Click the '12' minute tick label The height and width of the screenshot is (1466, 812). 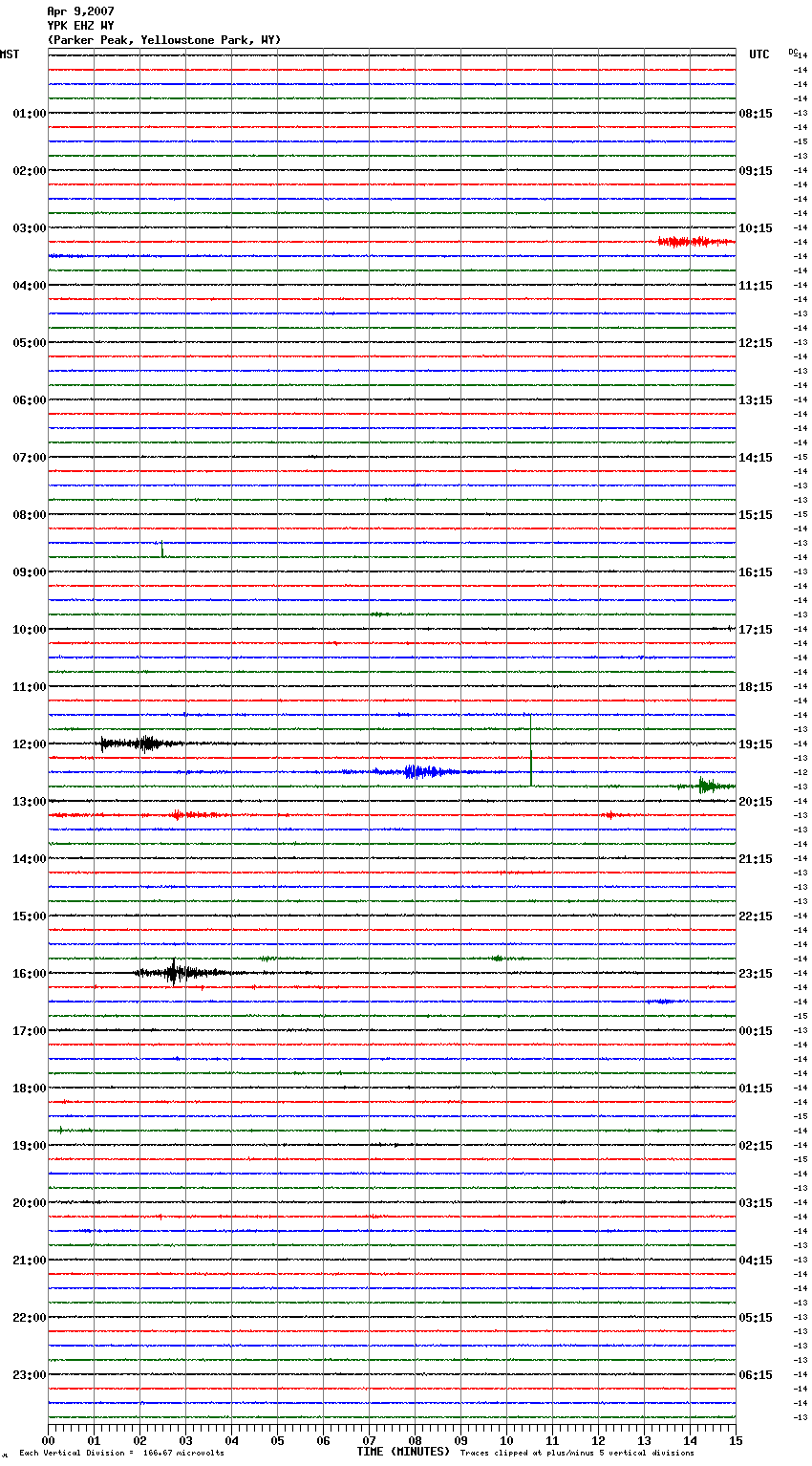(x=599, y=1440)
